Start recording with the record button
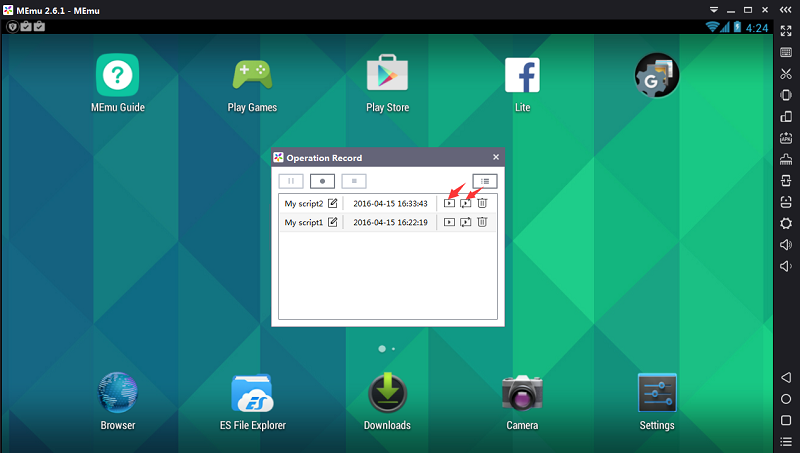Viewport: 800px width, 453px height. click(322, 181)
